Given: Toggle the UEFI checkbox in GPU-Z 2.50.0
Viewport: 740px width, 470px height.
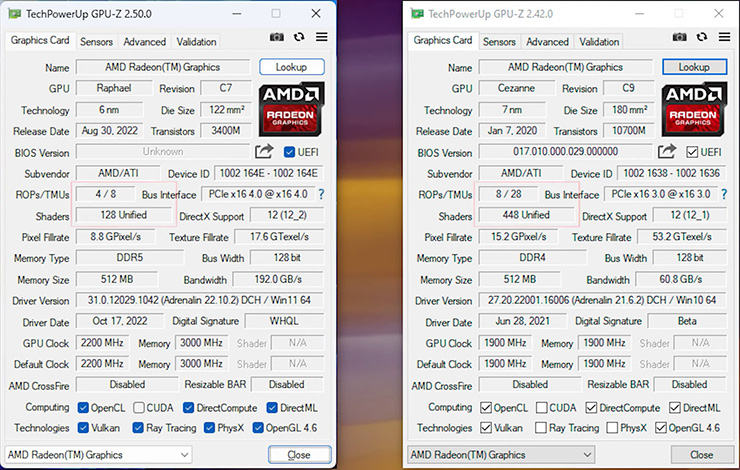Looking at the screenshot, I should coord(289,152).
